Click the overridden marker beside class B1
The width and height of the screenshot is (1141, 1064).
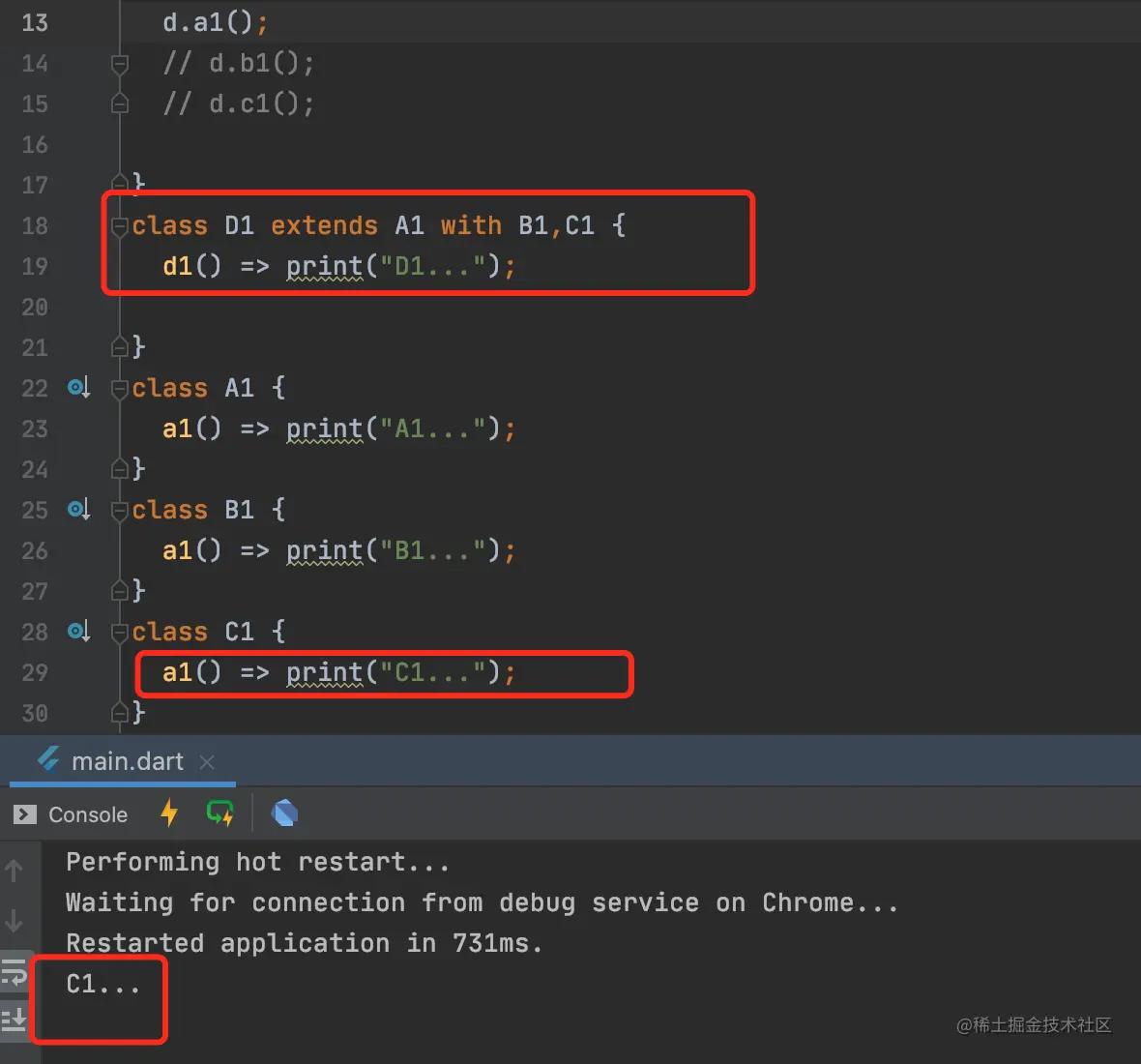click(78, 510)
